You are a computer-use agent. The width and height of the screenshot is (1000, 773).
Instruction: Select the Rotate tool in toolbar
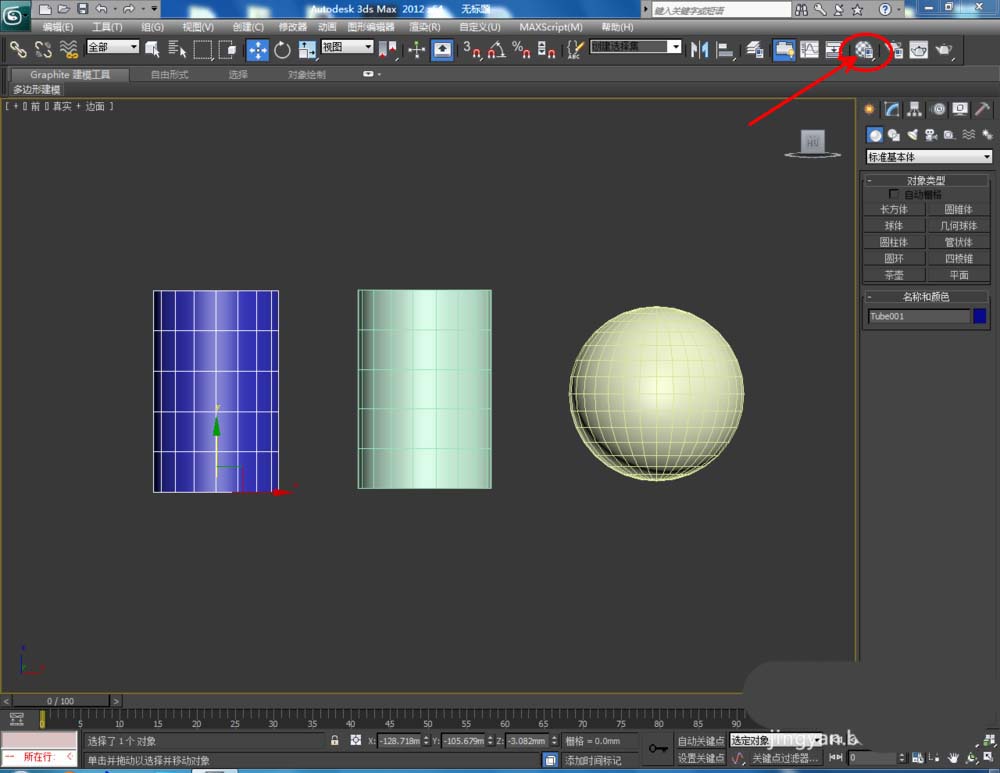282,49
